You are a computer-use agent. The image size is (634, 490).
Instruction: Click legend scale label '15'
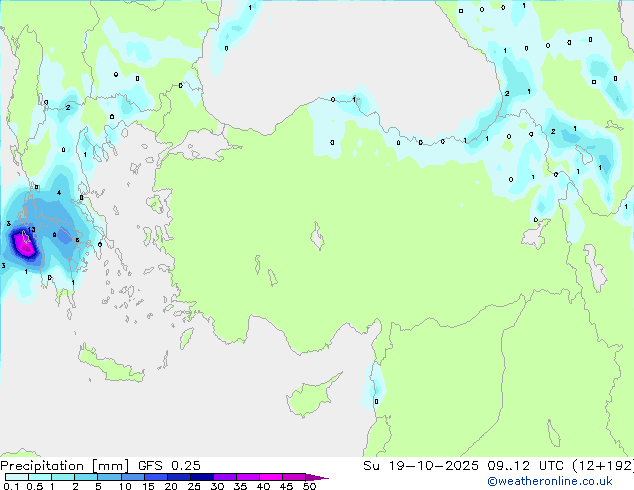coord(148,486)
